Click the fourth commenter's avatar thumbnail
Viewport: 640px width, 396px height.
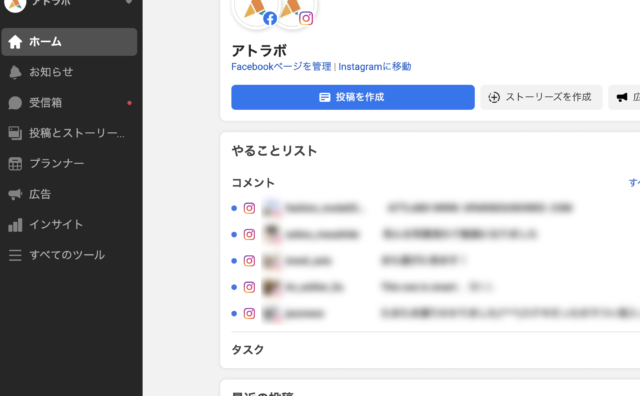point(271,287)
